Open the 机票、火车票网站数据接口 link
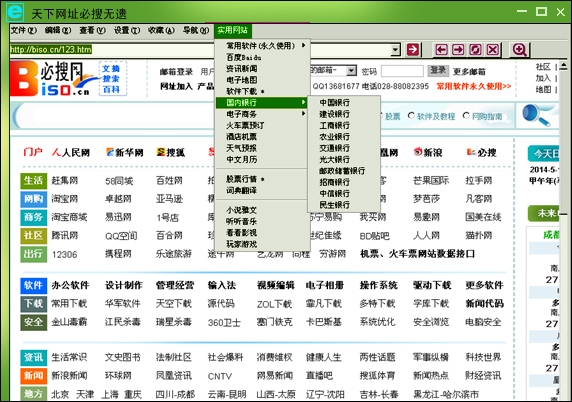Viewport: 572px width, 402px height. (417, 254)
